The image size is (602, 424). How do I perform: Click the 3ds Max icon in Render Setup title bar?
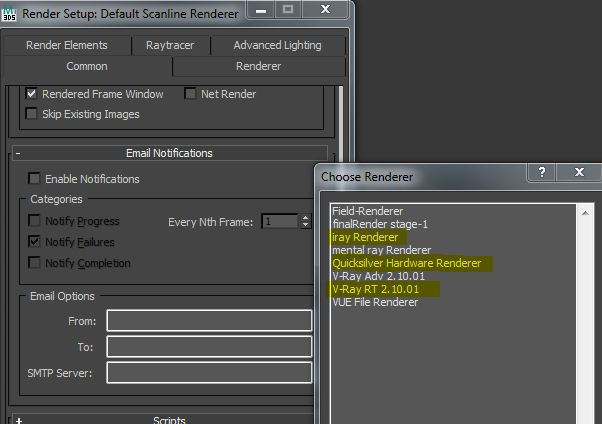click(x=9, y=13)
